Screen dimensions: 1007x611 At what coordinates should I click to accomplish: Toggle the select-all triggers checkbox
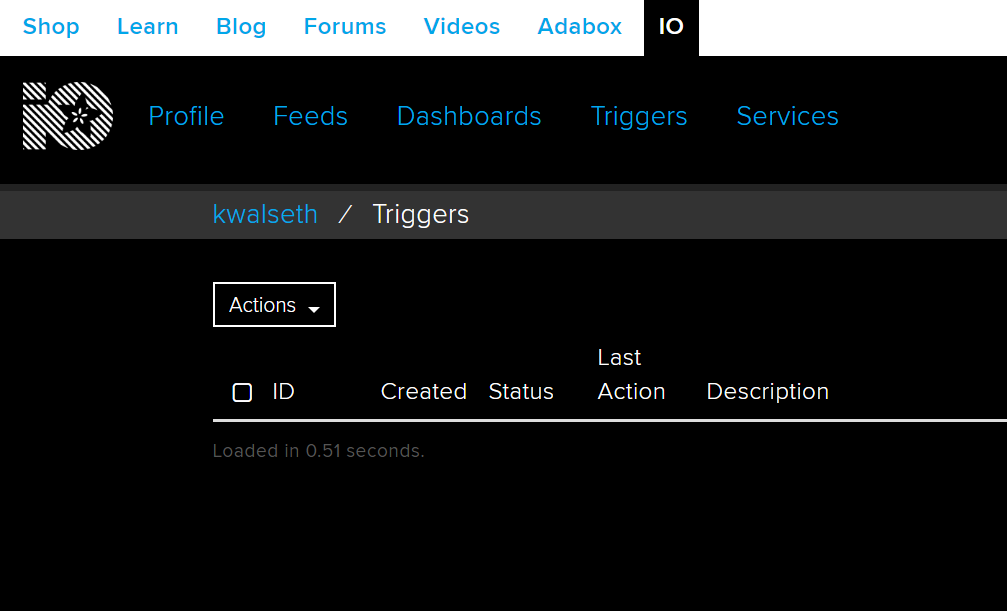242,392
